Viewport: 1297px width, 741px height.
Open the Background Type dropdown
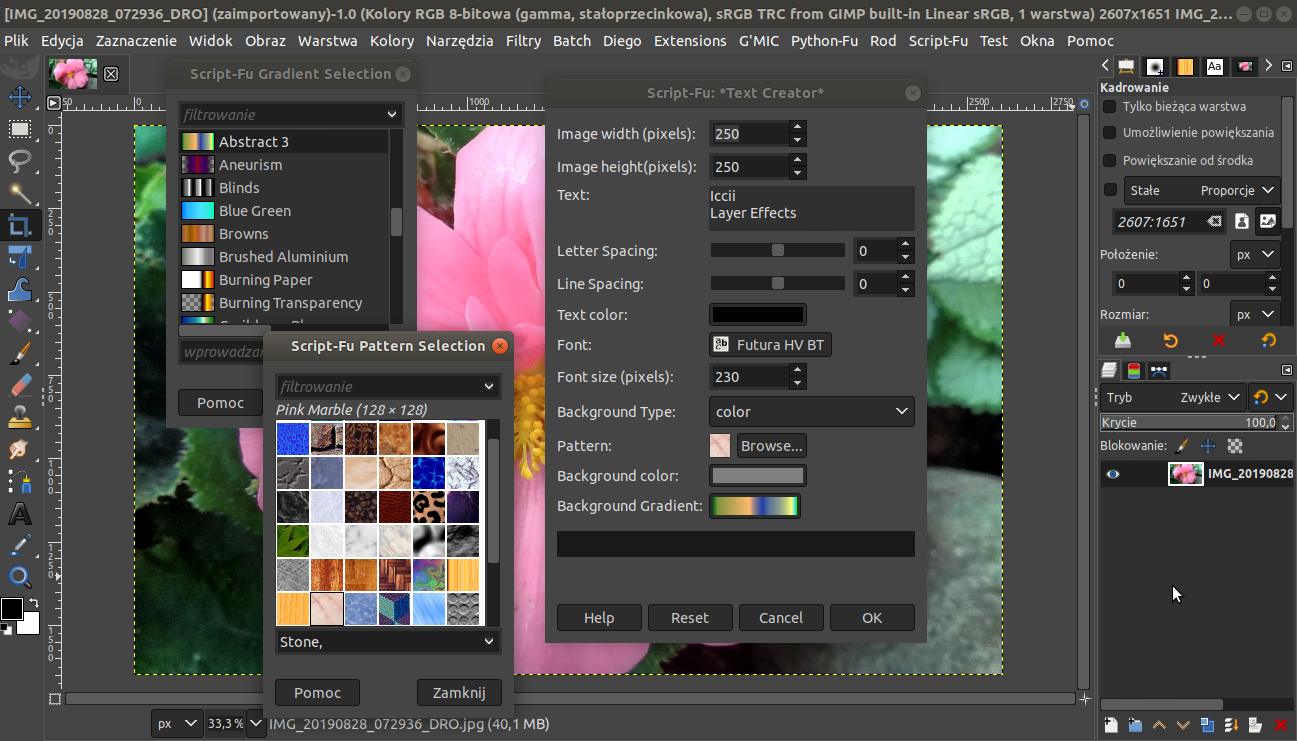click(811, 412)
